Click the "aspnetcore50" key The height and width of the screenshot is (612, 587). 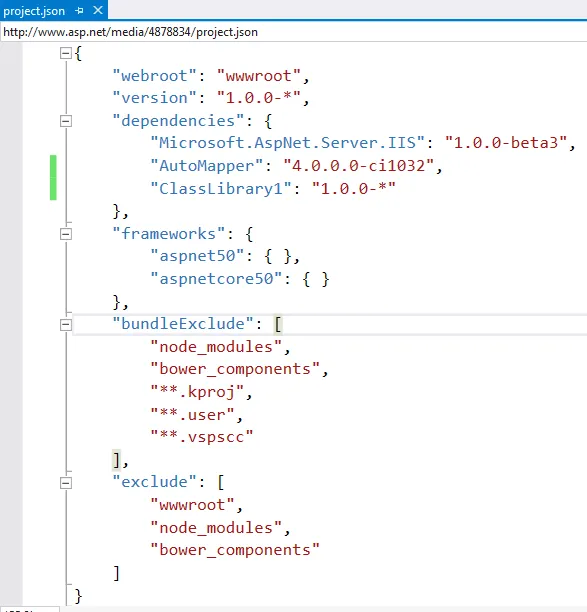216,279
